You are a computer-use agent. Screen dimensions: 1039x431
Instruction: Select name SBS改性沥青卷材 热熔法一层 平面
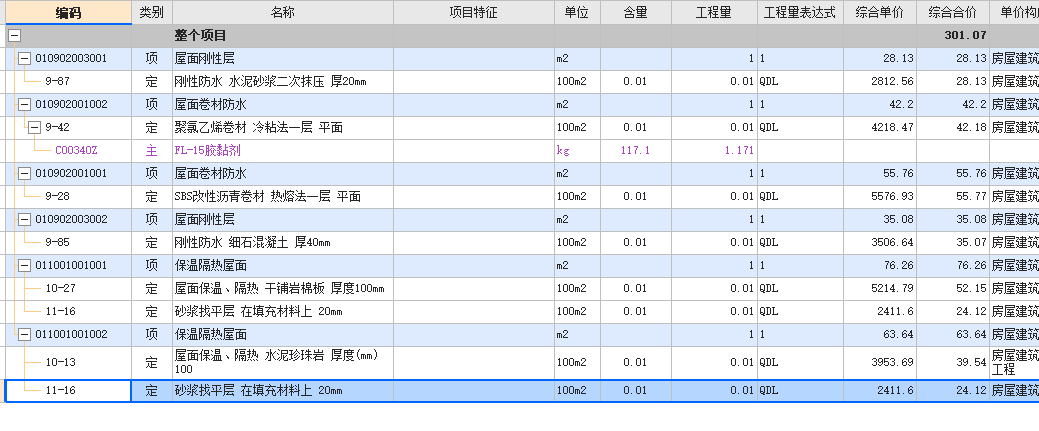pyautogui.click(x=283, y=196)
